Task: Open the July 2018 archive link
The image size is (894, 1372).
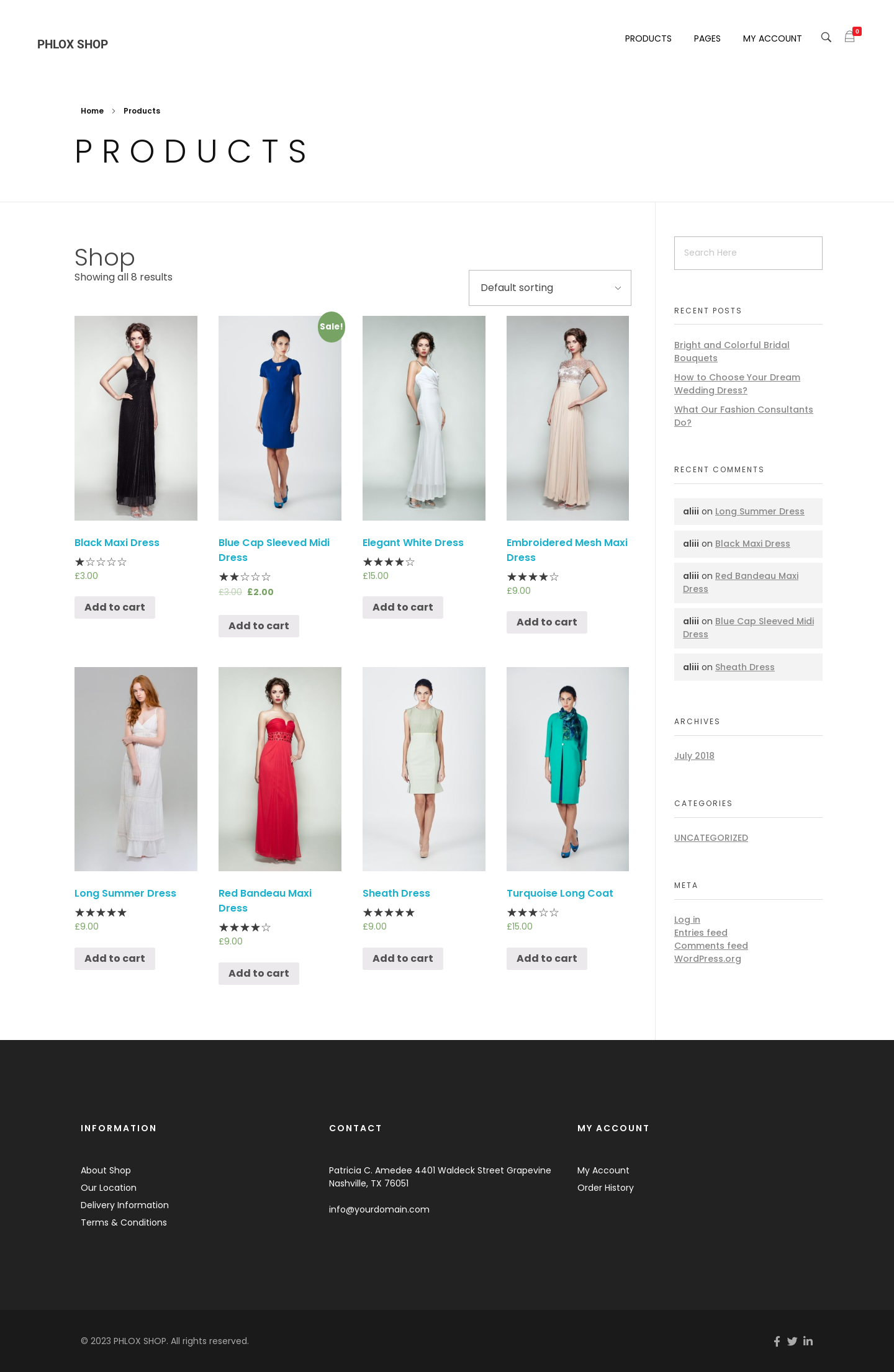Action: click(694, 756)
